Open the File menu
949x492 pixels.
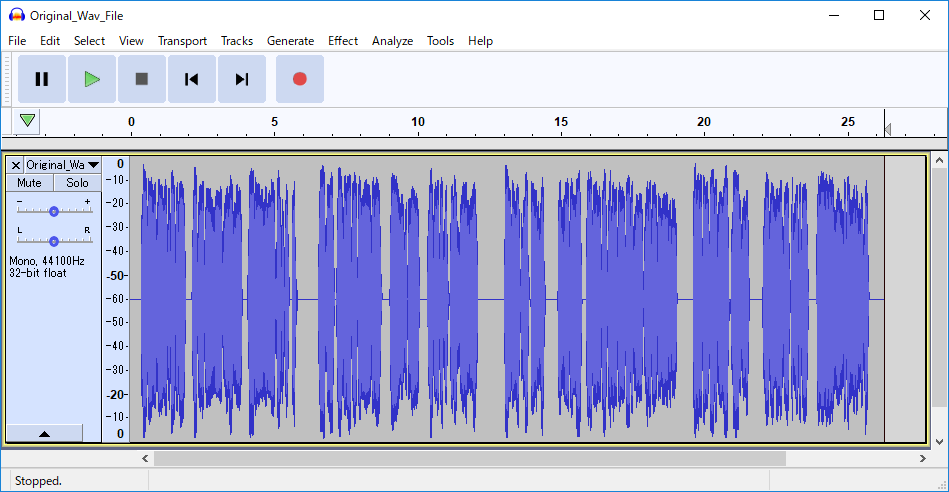tap(17, 41)
